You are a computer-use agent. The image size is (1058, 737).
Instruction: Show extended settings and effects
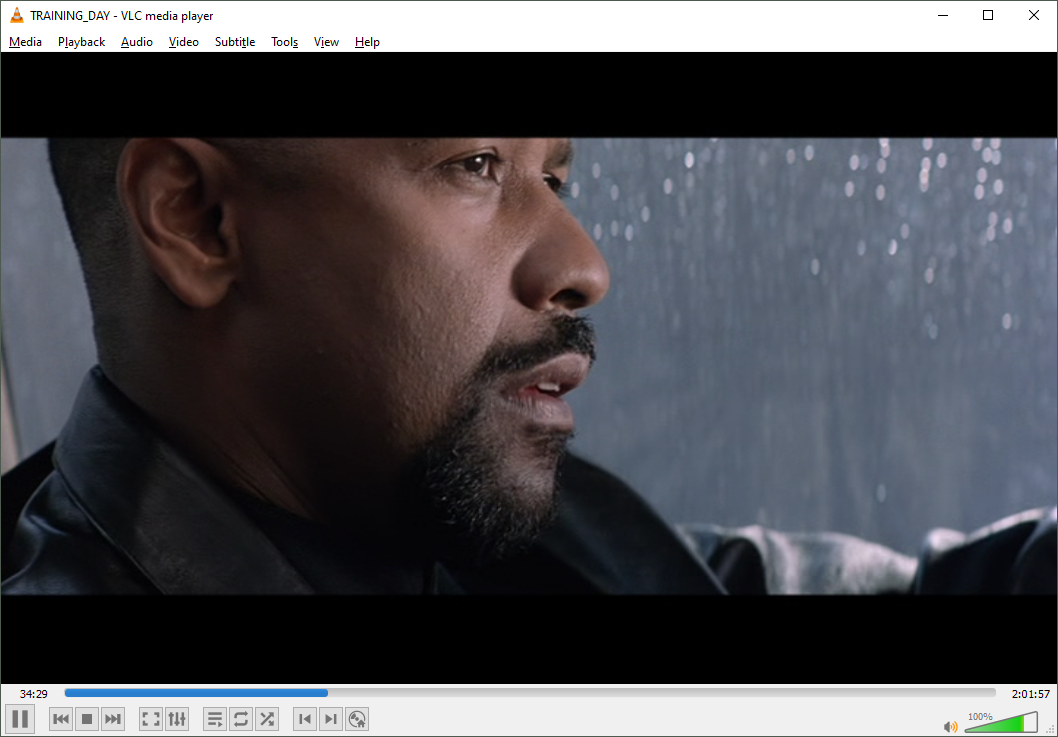[177, 719]
